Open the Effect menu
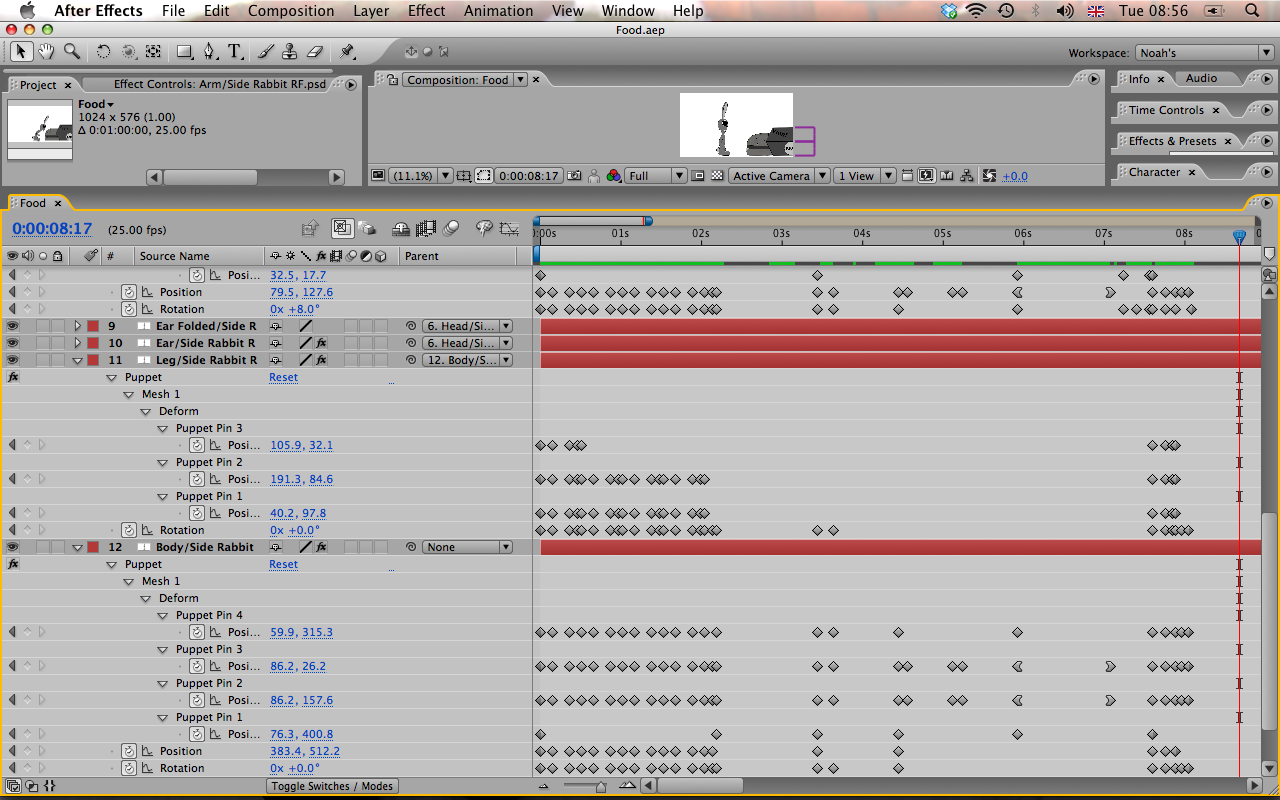The width and height of the screenshot is (1280, 800). [426, 11]
